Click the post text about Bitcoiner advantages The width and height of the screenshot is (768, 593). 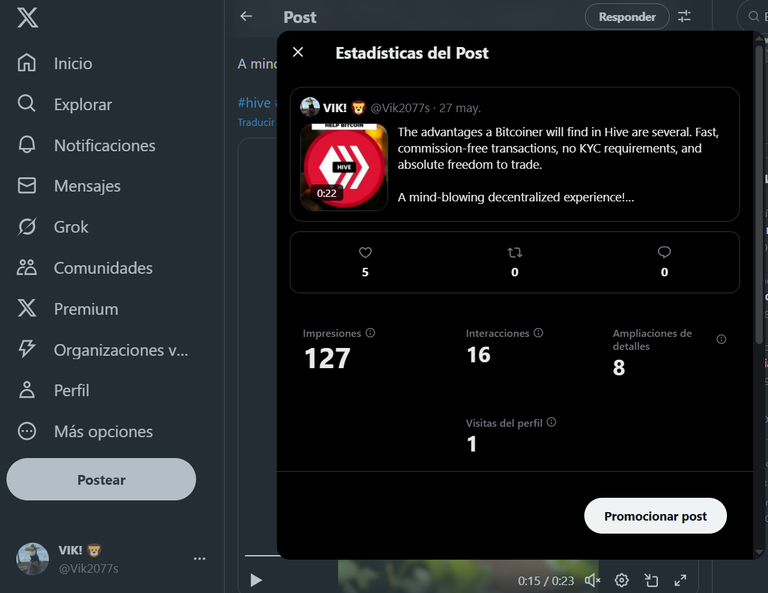tap(558, 165)
